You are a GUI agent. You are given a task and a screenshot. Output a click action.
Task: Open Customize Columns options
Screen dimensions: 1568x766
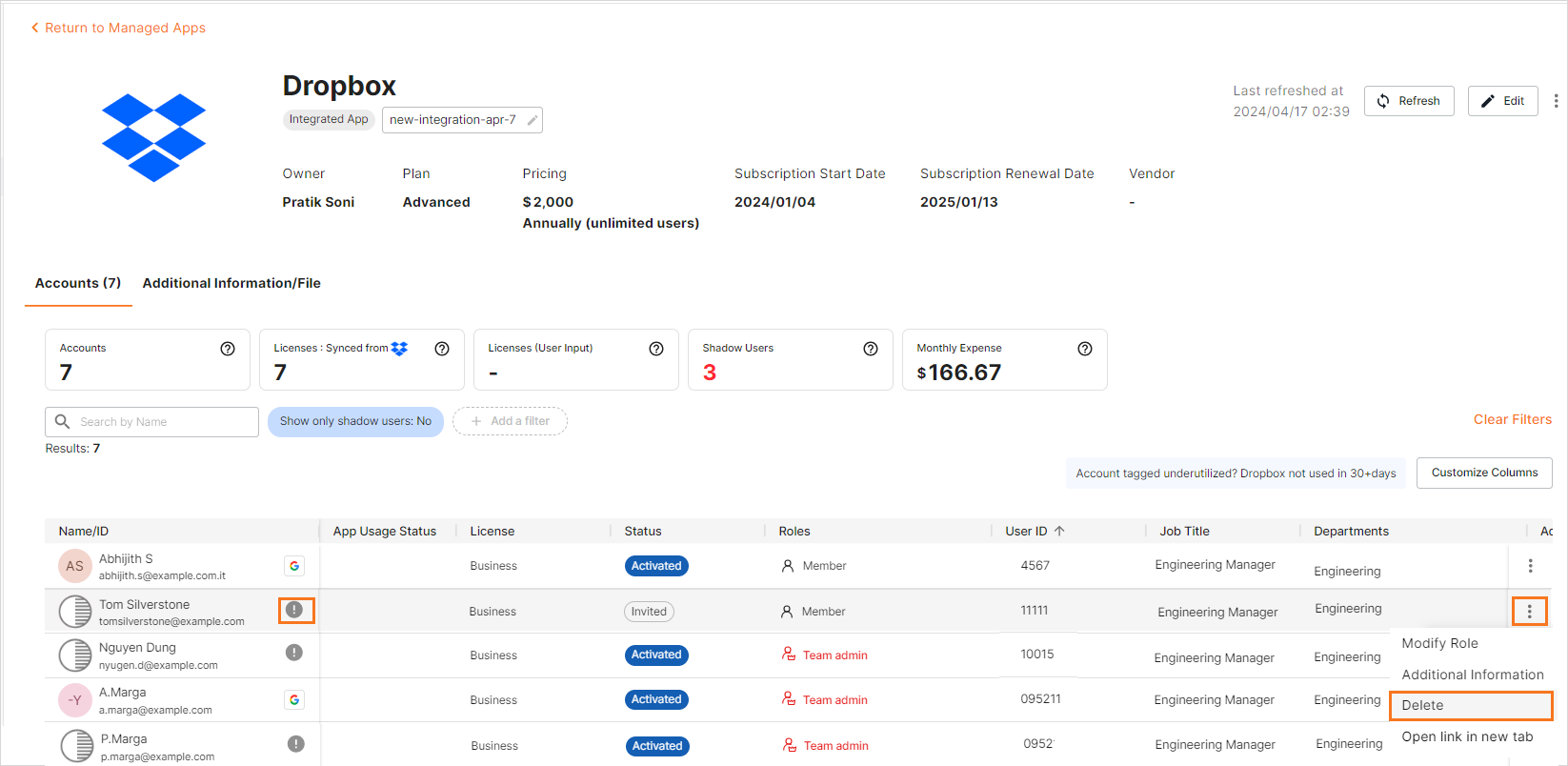1484,473
